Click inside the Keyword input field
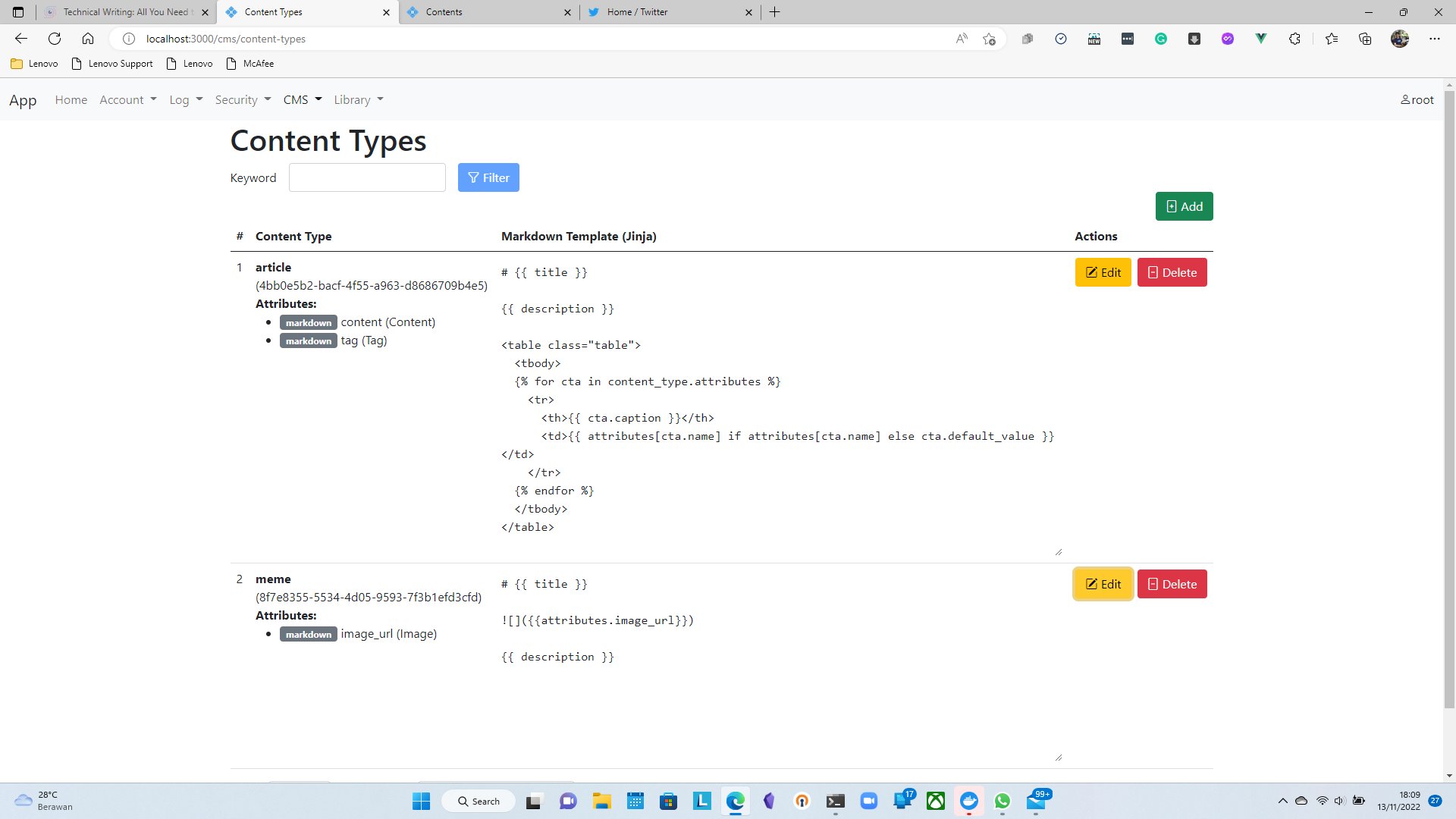The image size is (1456, 819). point(367,177)
